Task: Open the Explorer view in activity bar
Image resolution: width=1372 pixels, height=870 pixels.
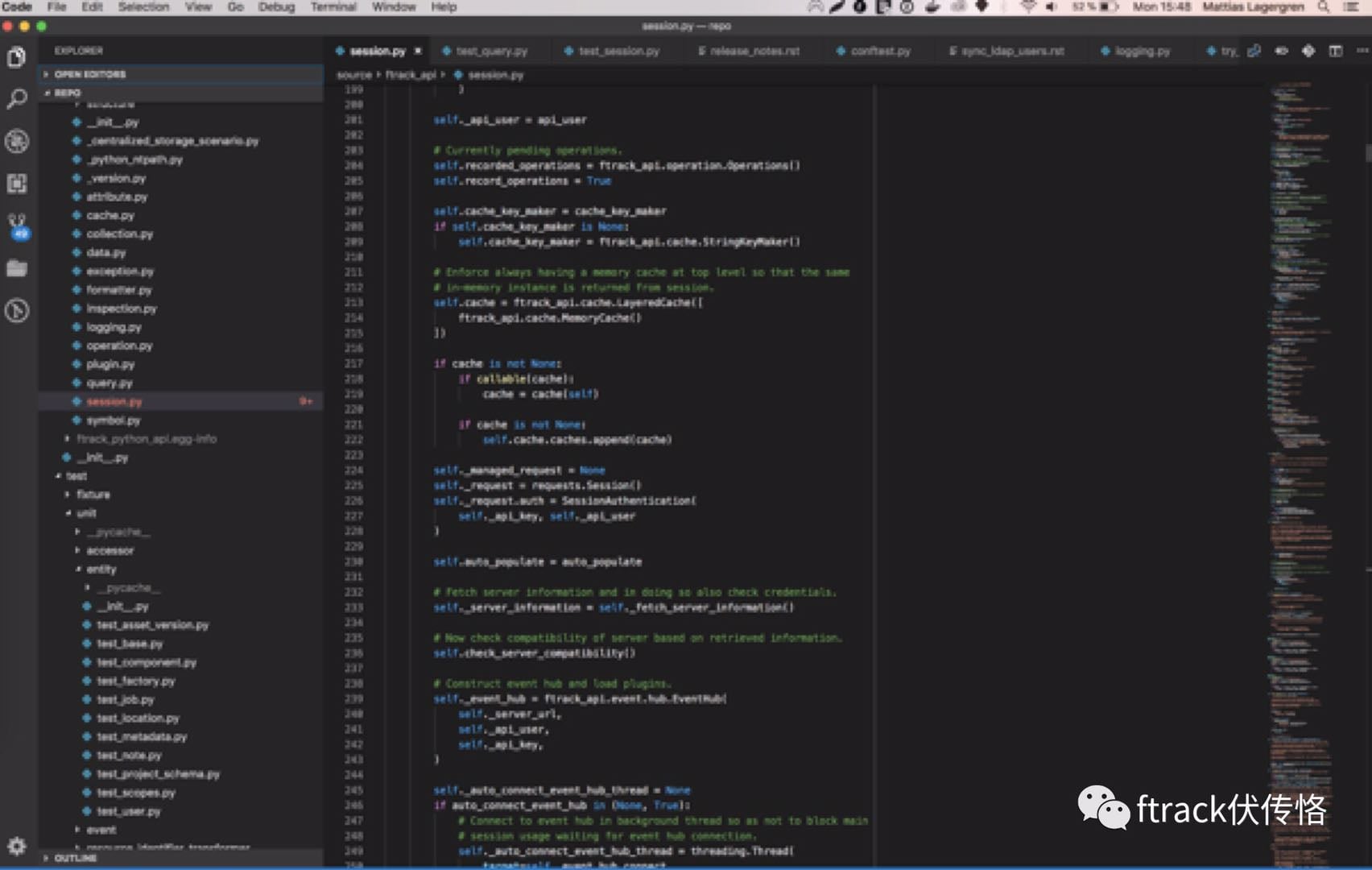Action: [x=17, y=57]
